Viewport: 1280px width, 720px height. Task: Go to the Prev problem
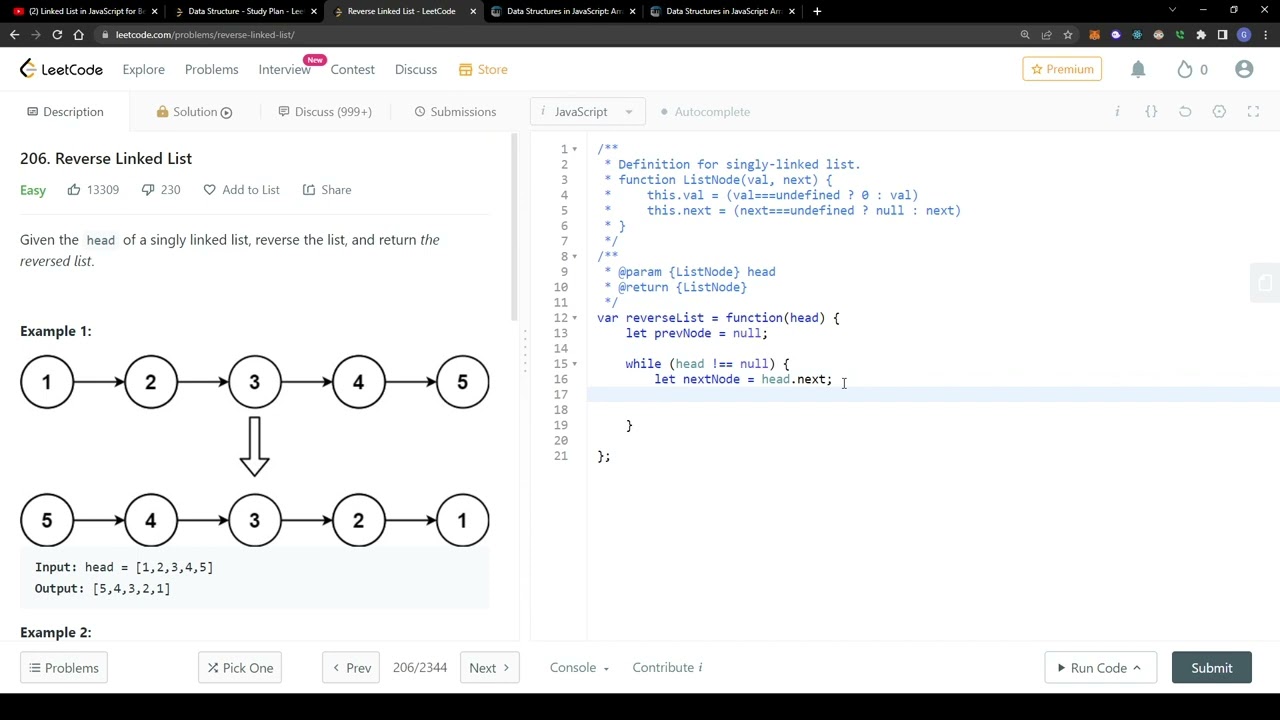pyautogui.click(x=351, y=668)
